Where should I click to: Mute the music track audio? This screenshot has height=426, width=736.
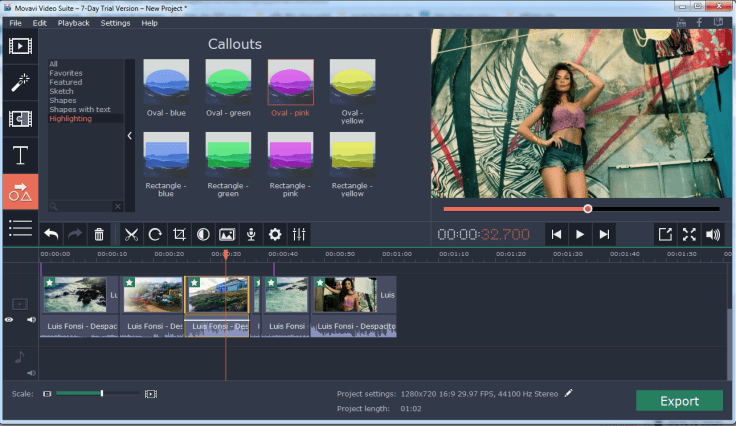tap(31, 373)
